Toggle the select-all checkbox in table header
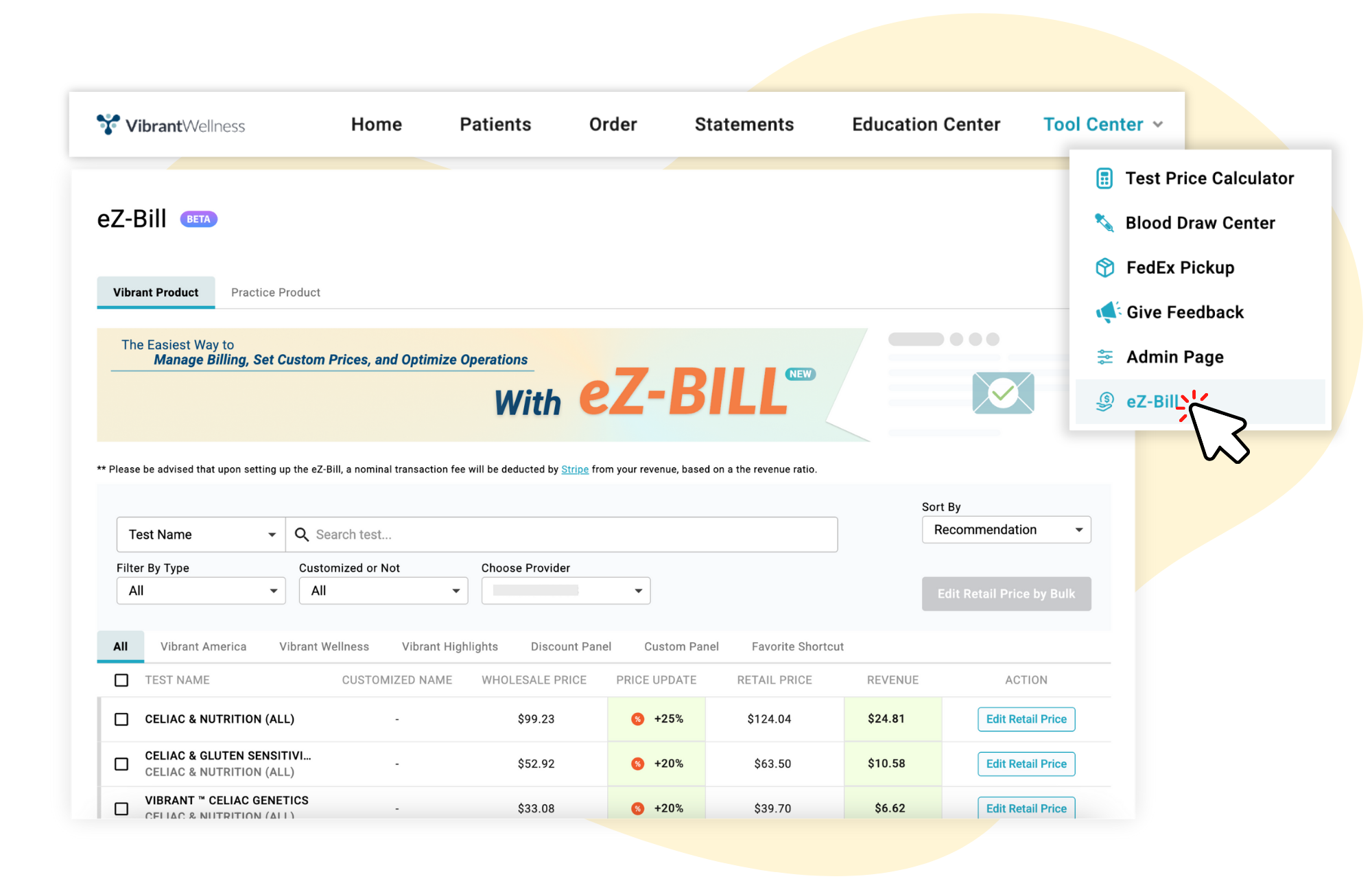 (121, 680)
